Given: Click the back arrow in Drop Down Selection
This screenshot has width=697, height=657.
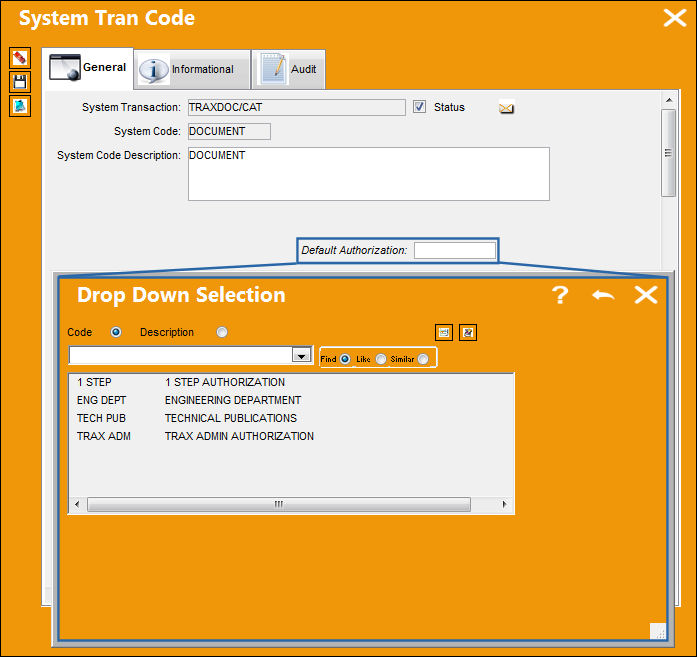Looking at the screenshot, I should click(x=603, y=295).
